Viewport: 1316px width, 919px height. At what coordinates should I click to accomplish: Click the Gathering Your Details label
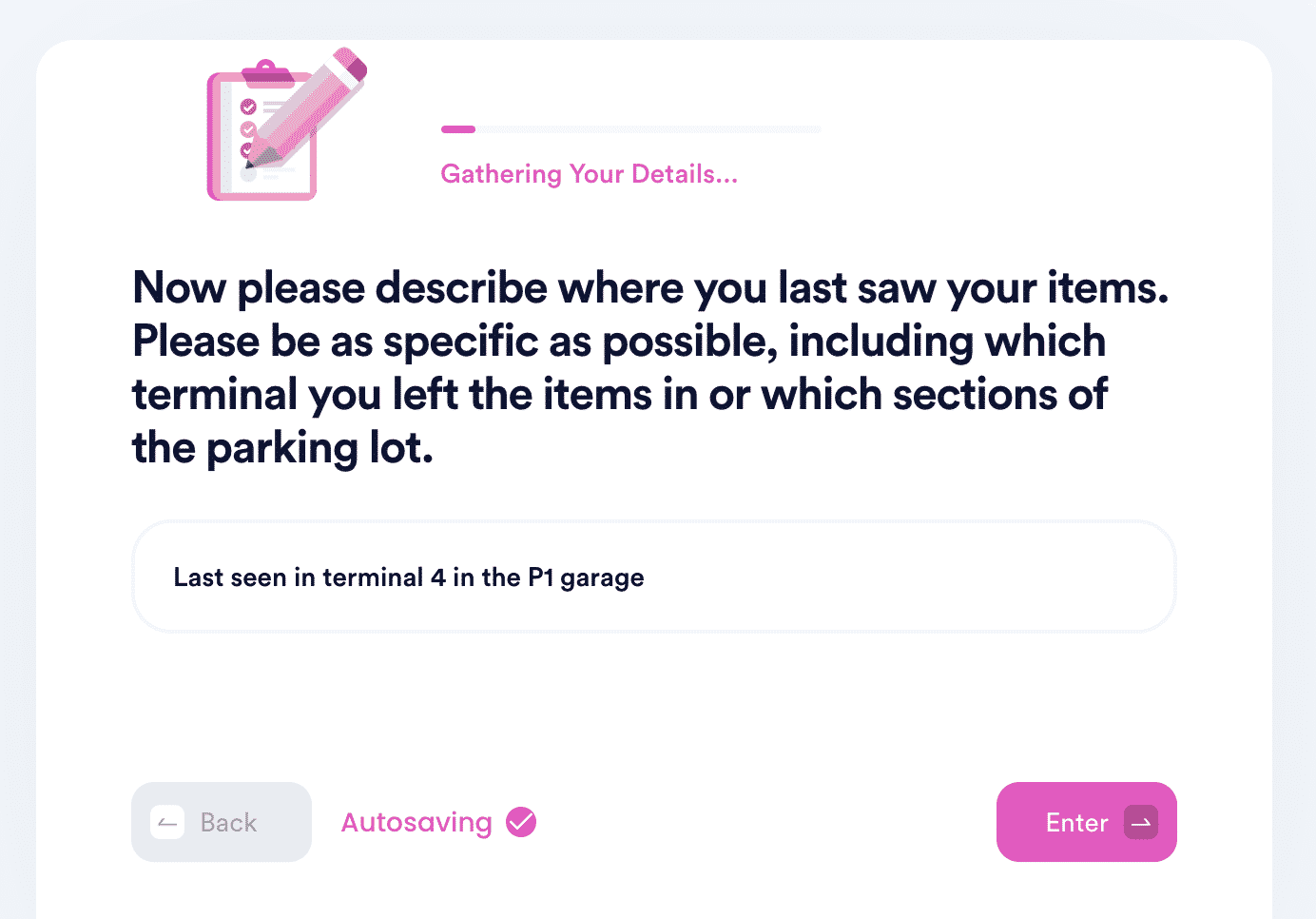[x=590, y=174]
